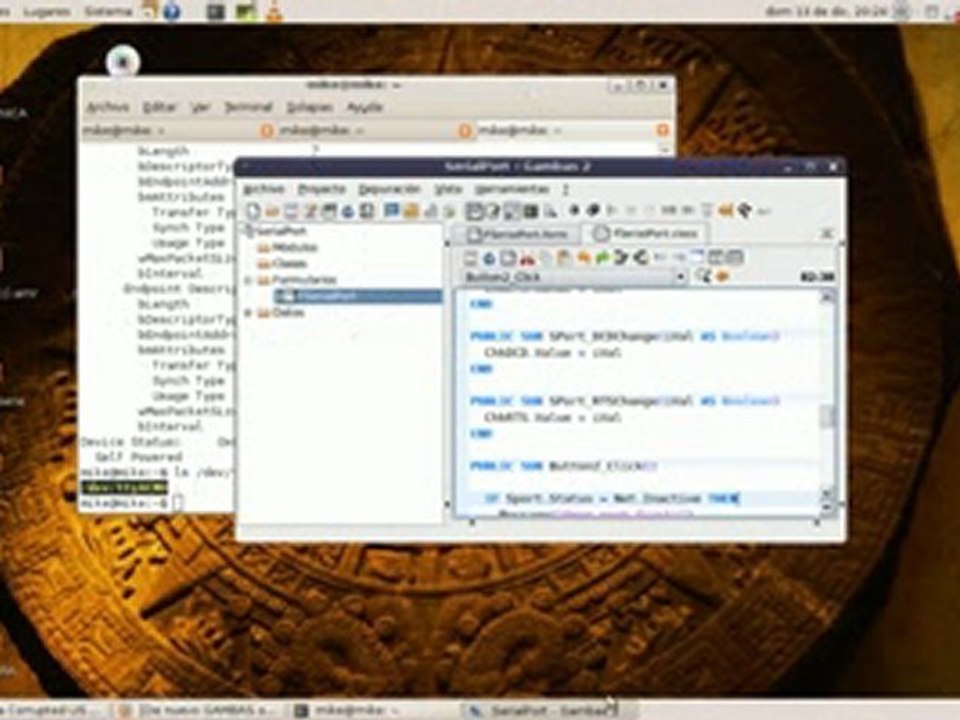Click the code editor scrollbar down arrow
The width and height of the screenshot is (960, 720).
pyautogui.click(x=827, y=507)
